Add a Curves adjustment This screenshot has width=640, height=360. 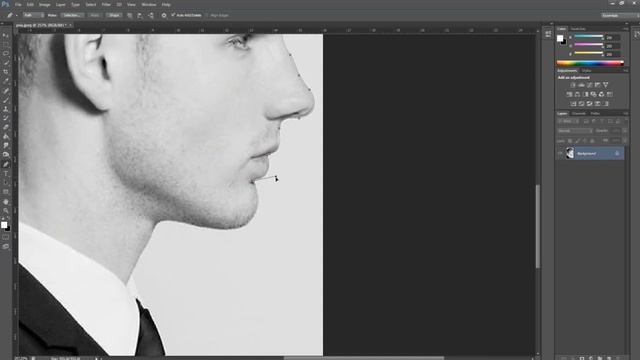coord(589,85)
